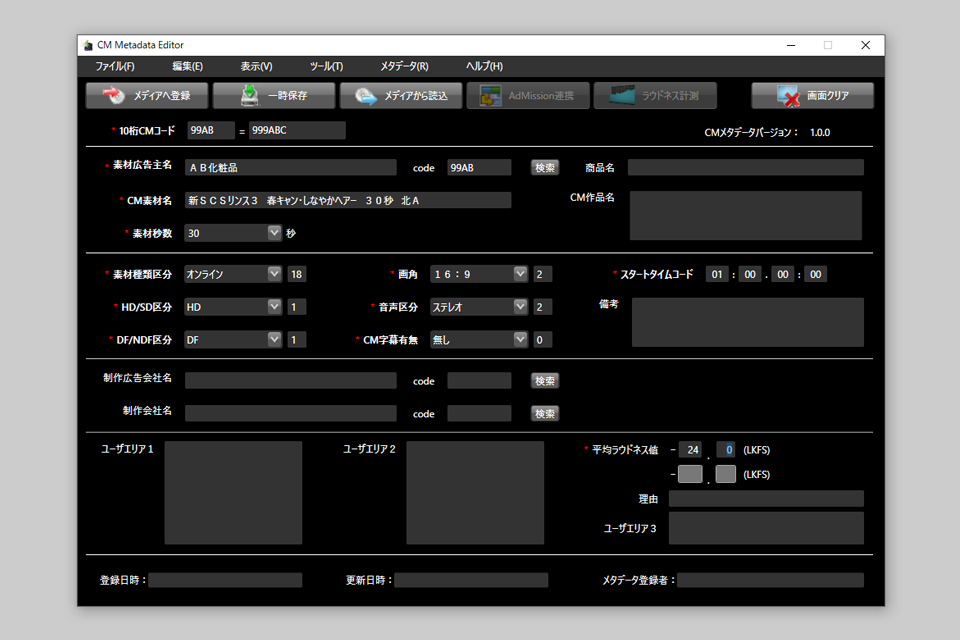Screen dimensions: 960x640
Task: Click the 制作会社名 name field
Action: 290,413
